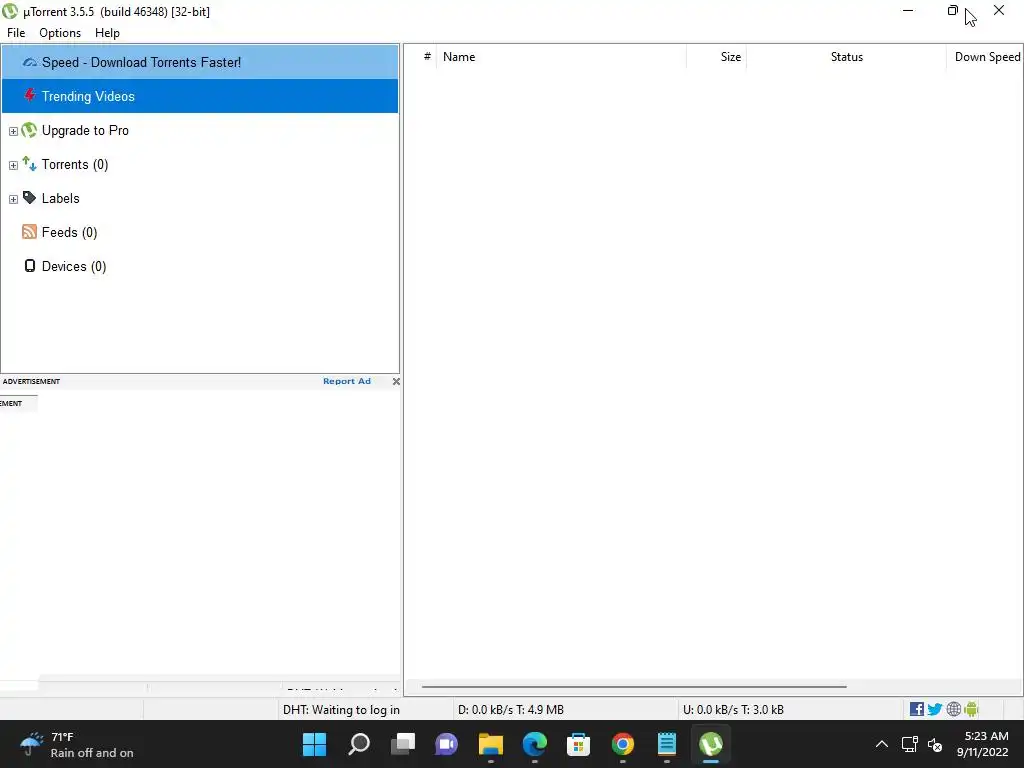Open Microsoft Store from taskbar
Viewport: 1024px width, 768px height.
579,744
